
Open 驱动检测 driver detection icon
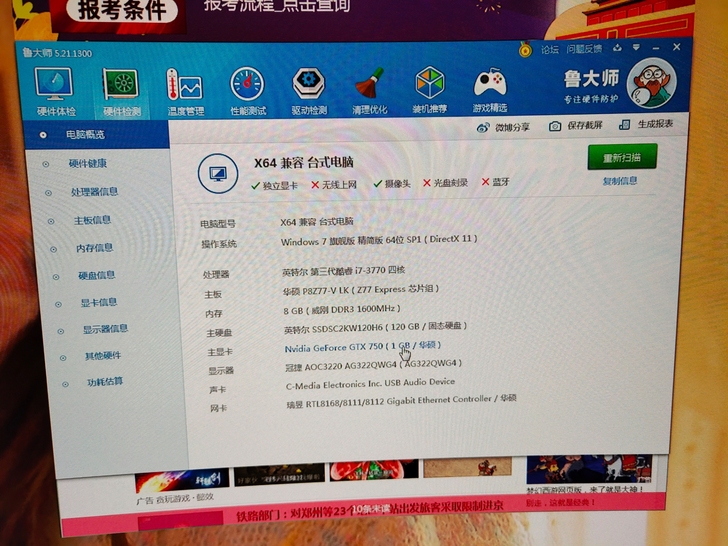[309, 91]
